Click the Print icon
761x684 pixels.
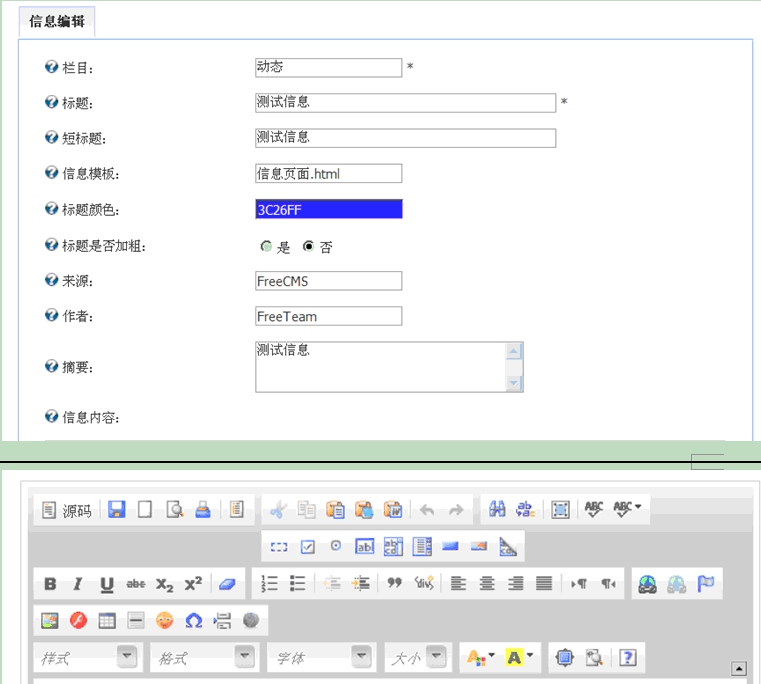tap(203, 510)
